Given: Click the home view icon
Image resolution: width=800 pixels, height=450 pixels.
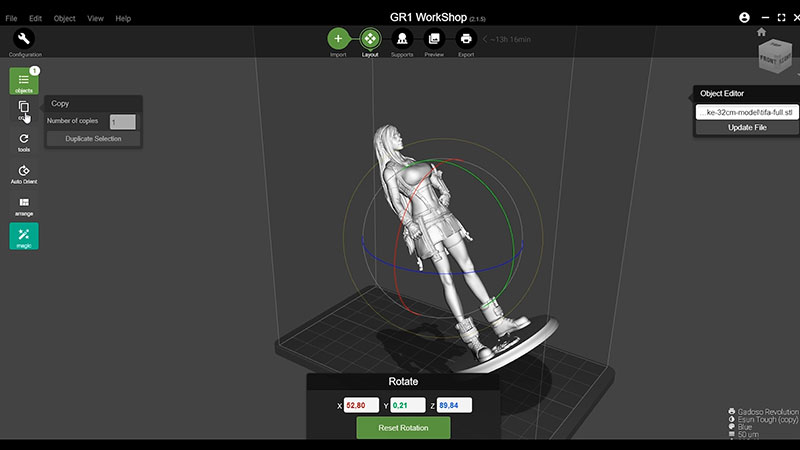Looking at the screenshot, I should 761,32.
